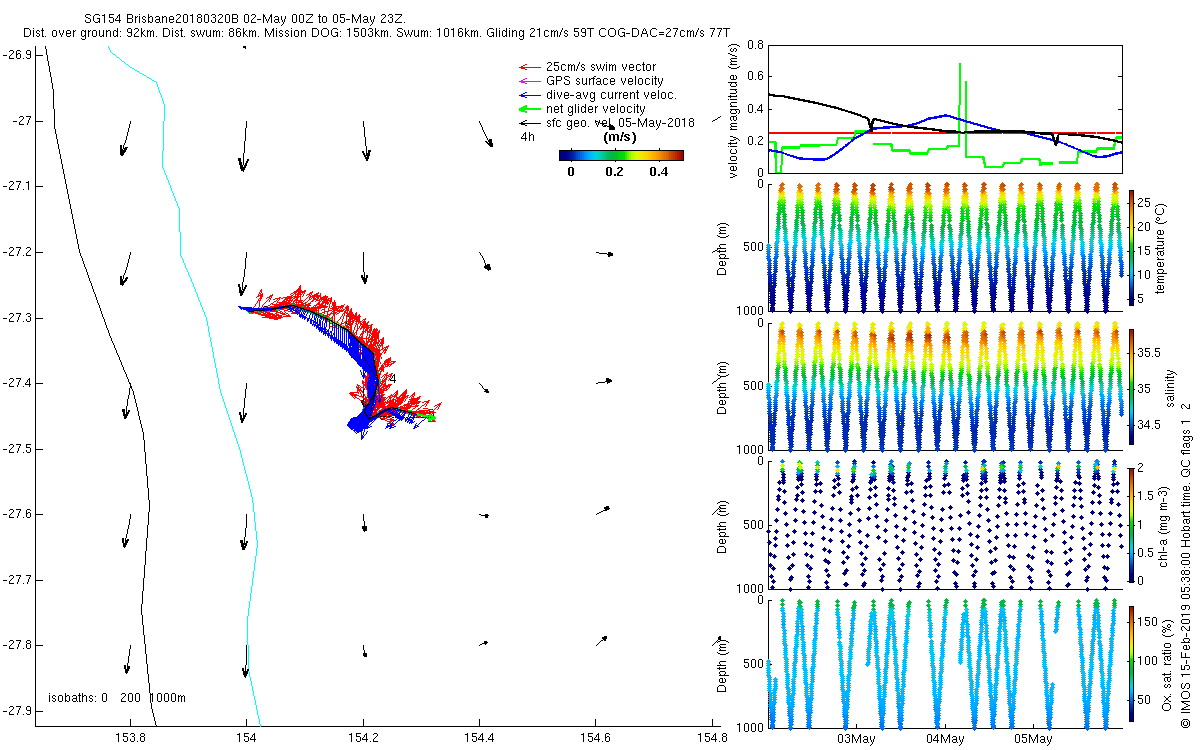Click the 03May tick on the time axis
The image size is (1200, 750).
point(856,739)
